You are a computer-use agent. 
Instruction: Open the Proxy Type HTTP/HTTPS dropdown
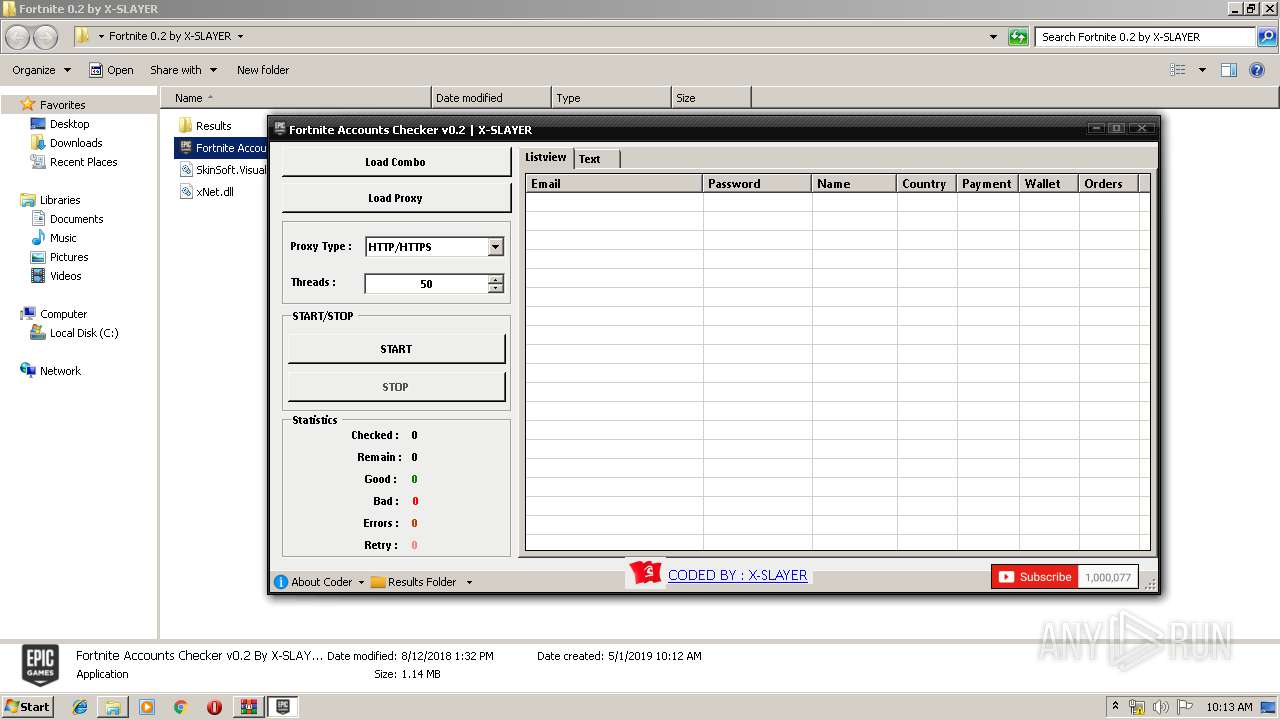(495, 247)
